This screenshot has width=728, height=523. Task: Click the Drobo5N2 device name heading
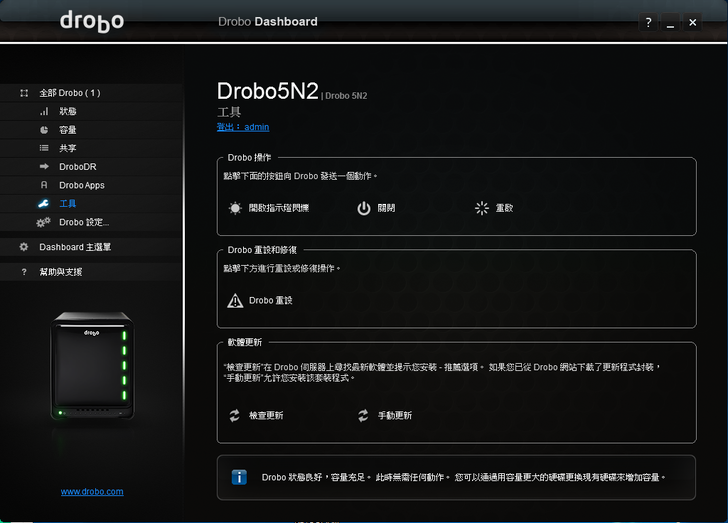[x=267, y=91]
